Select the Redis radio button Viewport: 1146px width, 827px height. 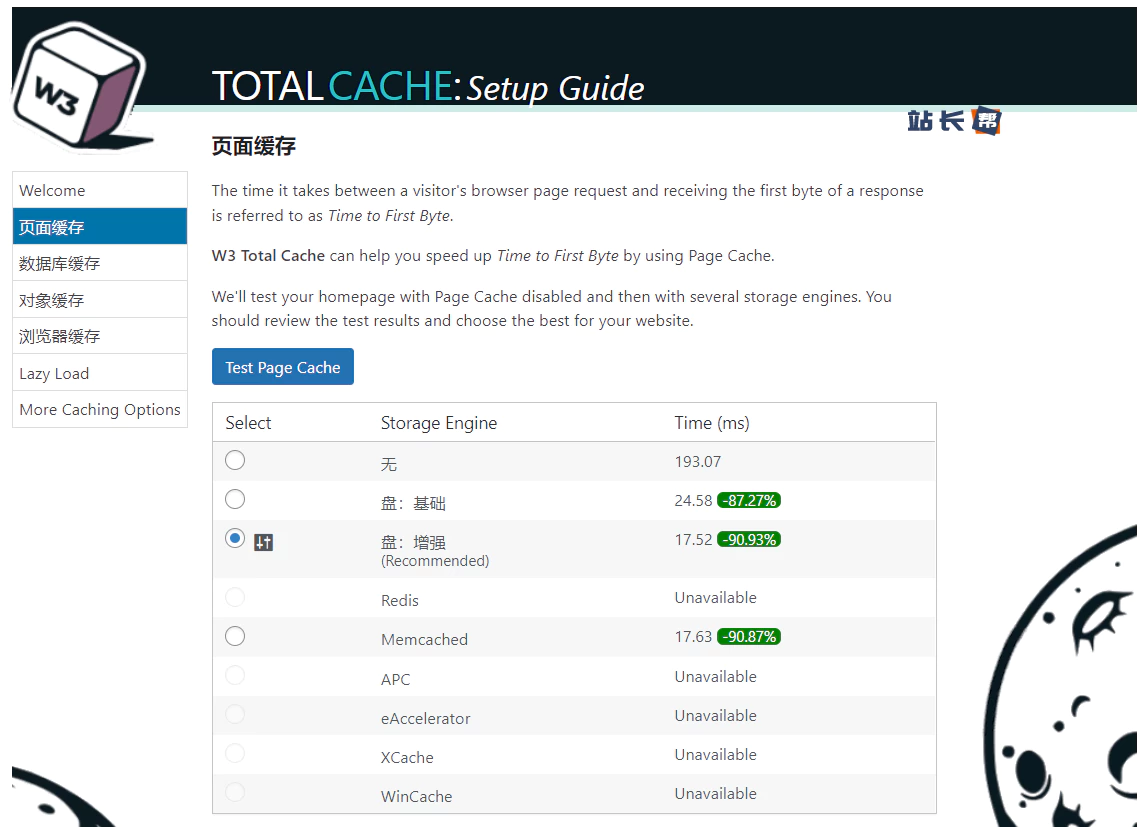tap(235, 597)
